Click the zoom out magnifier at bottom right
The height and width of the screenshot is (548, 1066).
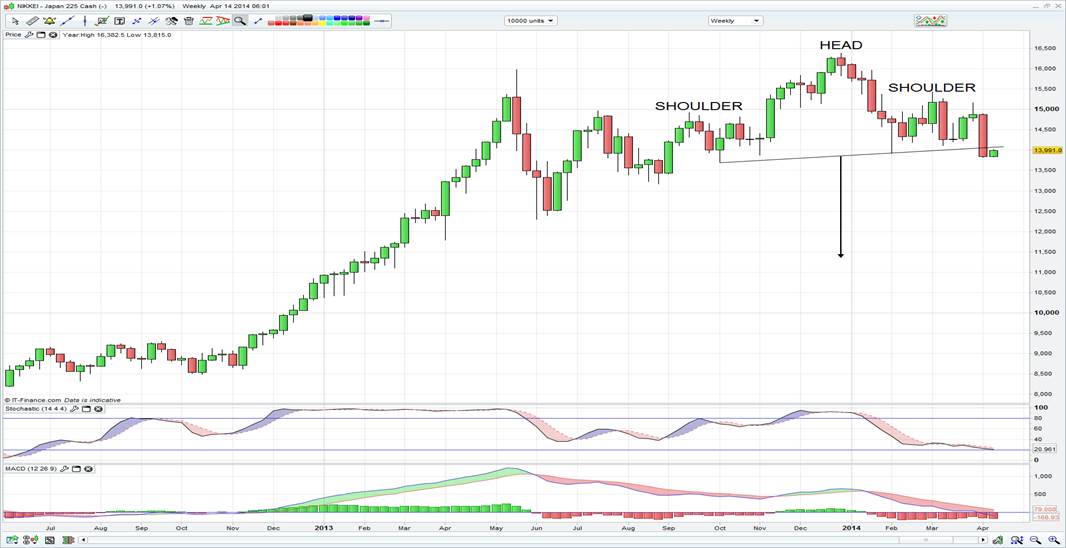point(1035,540)
